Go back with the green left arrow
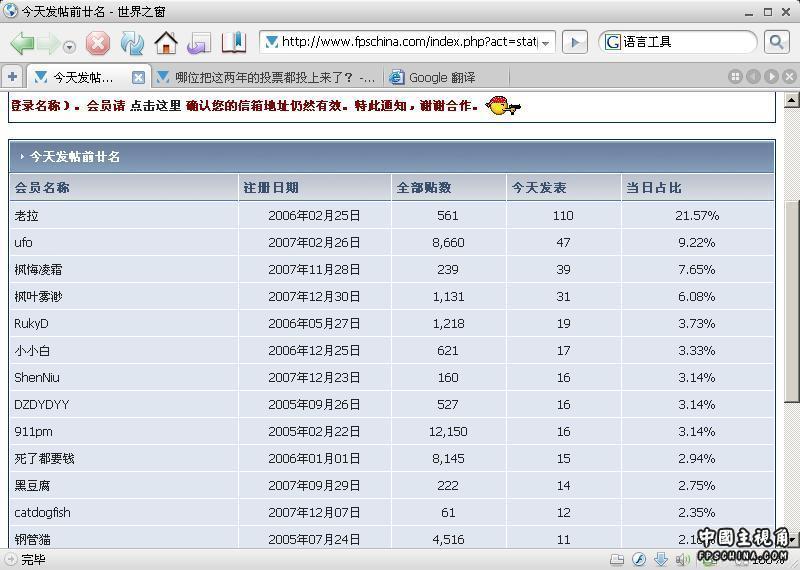 point(22,43)
